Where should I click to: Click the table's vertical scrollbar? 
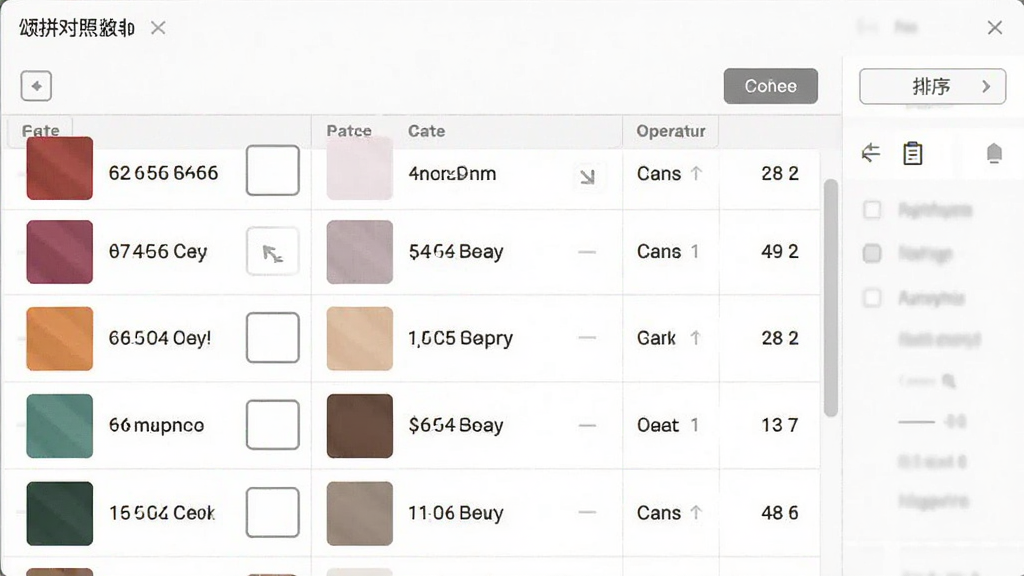pos(831,298)
